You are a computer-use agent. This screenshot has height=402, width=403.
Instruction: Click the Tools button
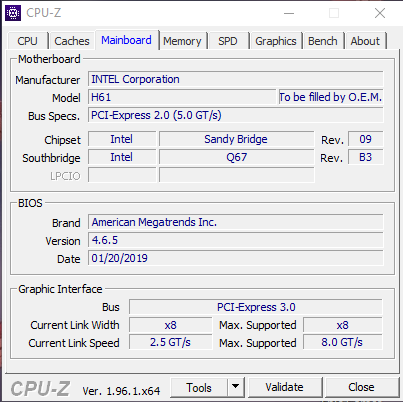[199, 387]
